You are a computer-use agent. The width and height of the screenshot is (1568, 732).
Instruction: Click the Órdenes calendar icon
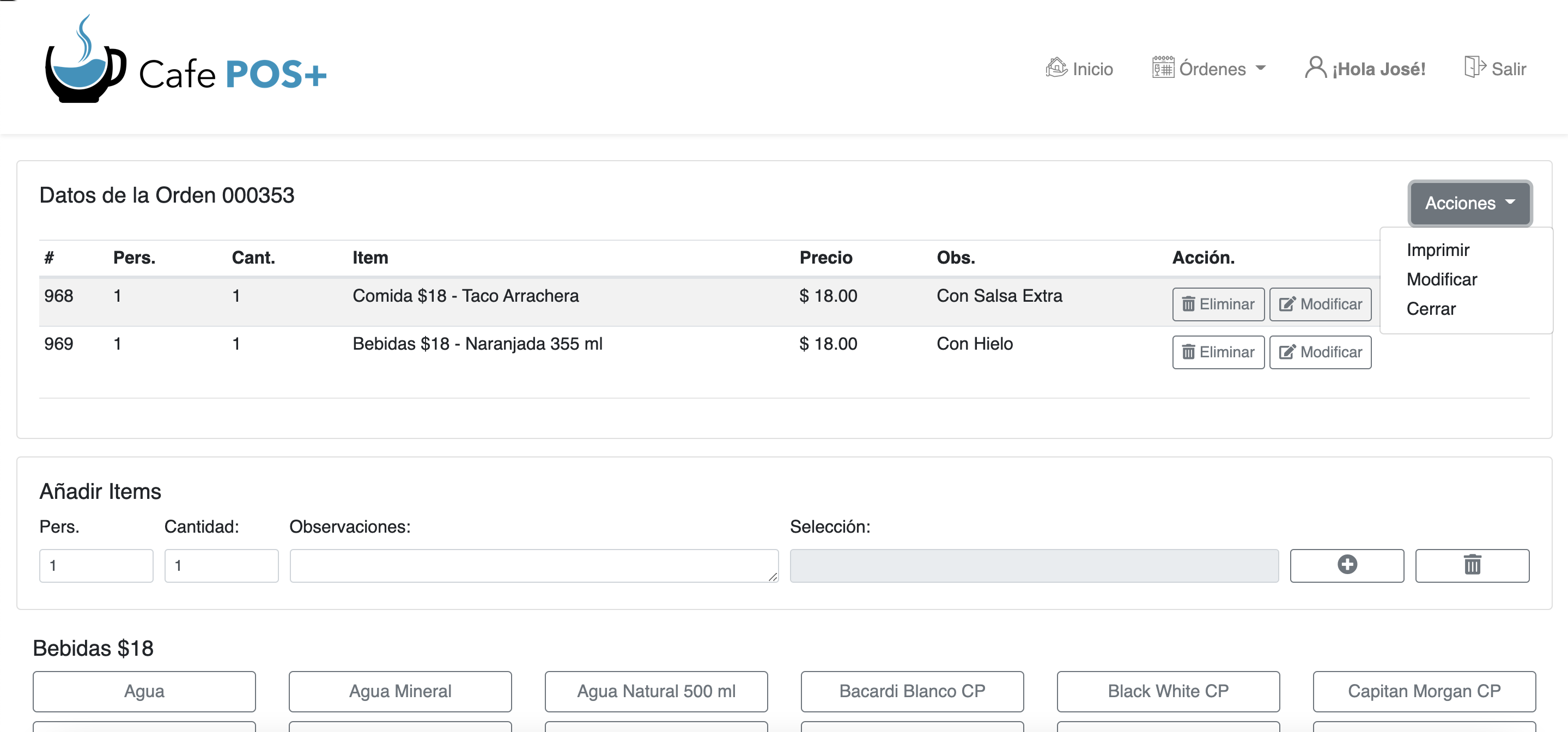coord(1163,68)
